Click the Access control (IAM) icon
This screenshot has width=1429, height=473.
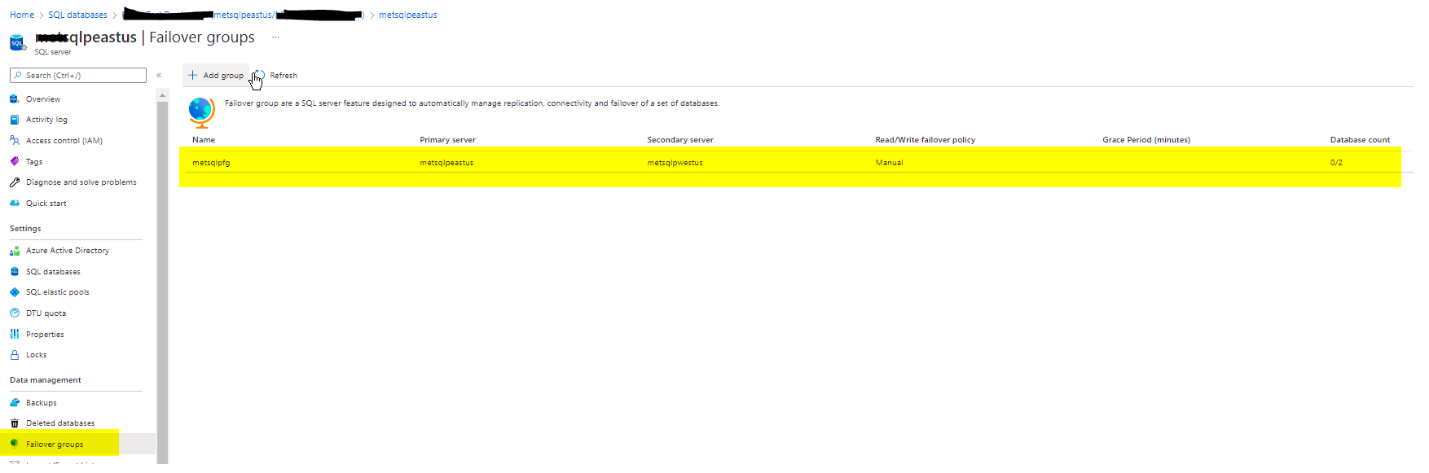pyautogui.click(x=14, y=141)
